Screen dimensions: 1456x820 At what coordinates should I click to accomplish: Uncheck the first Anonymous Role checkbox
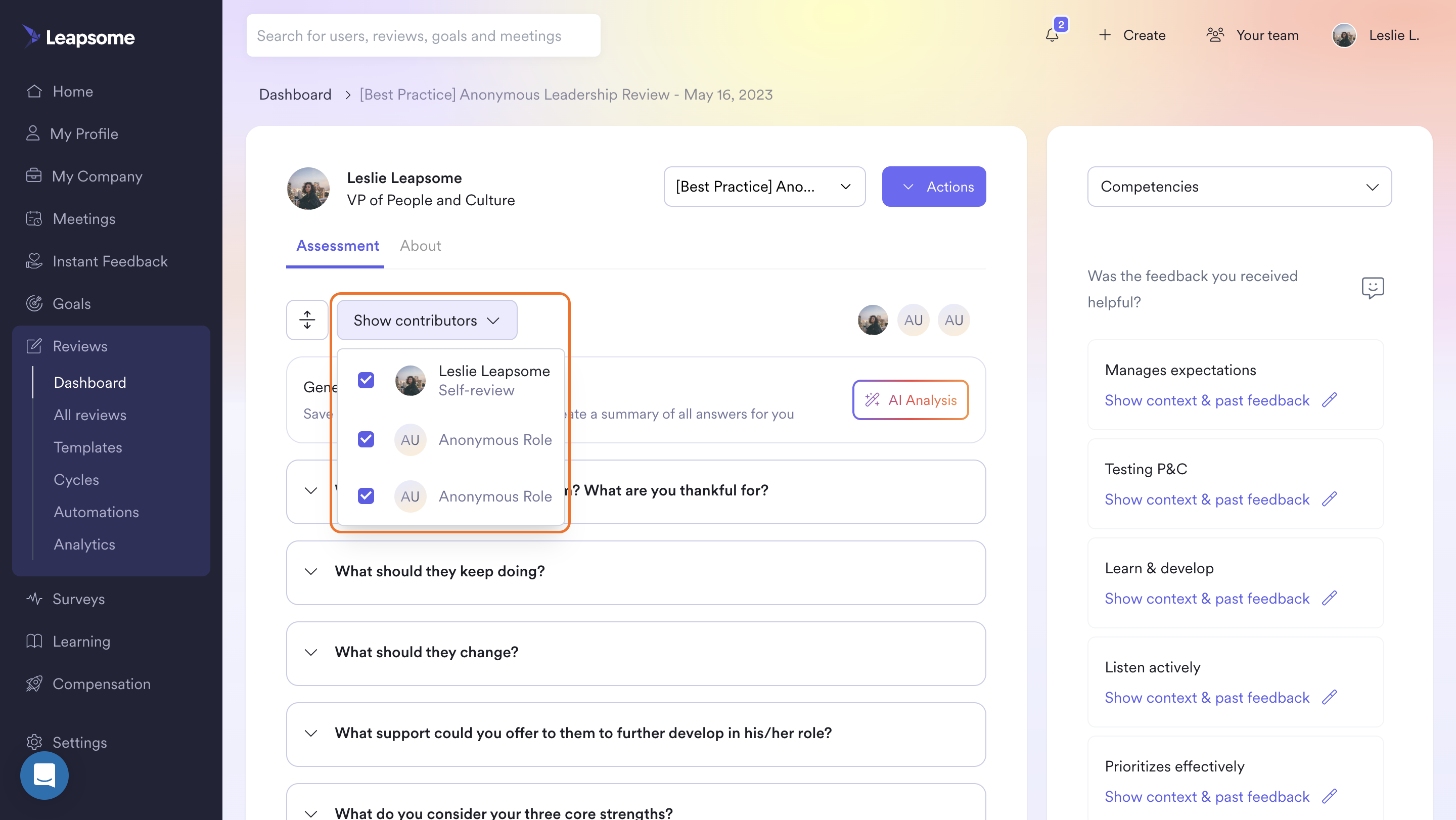pyautogui.click(x=366, y=439)
